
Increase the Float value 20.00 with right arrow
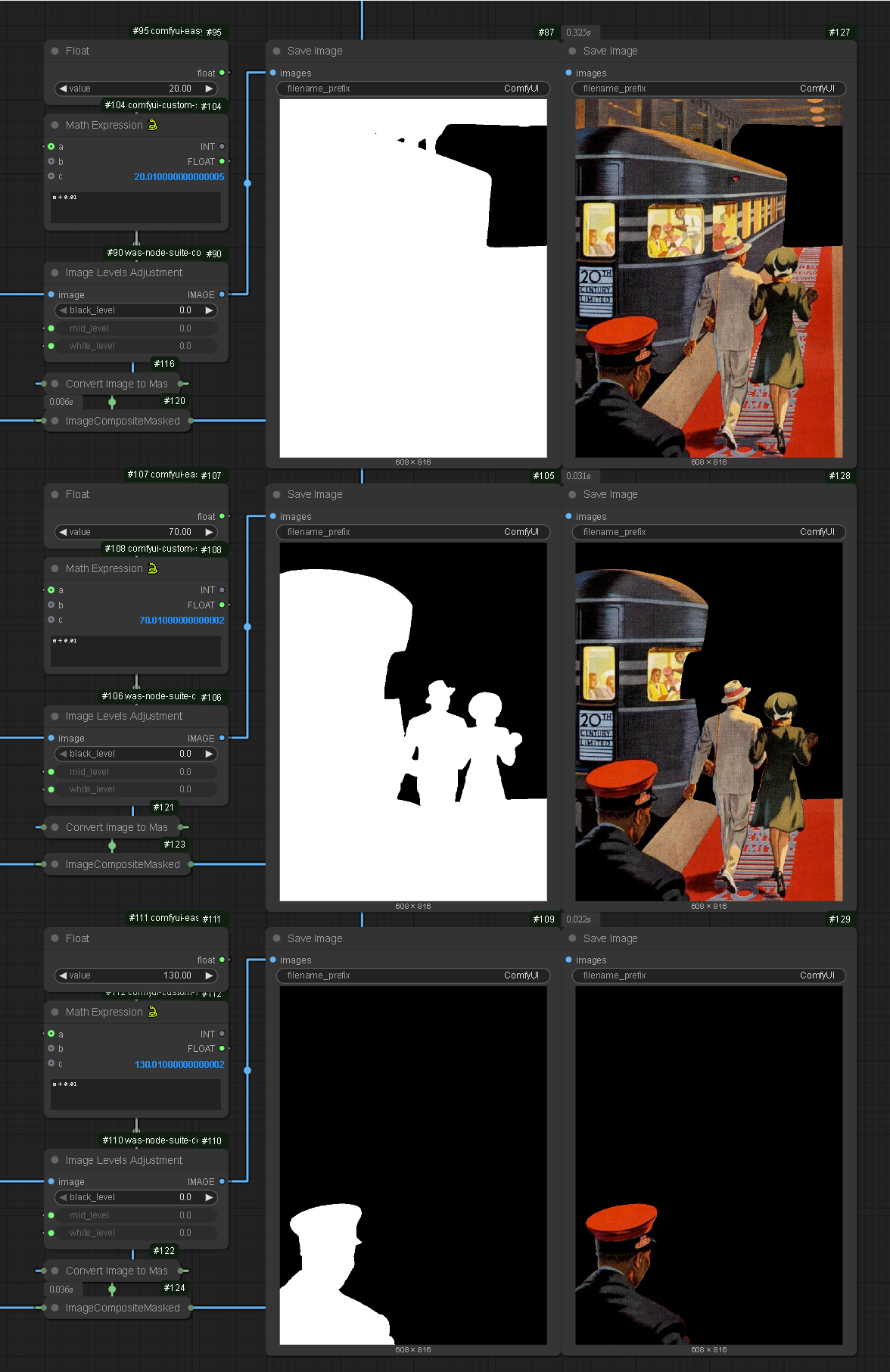click(x=209, y=89)
